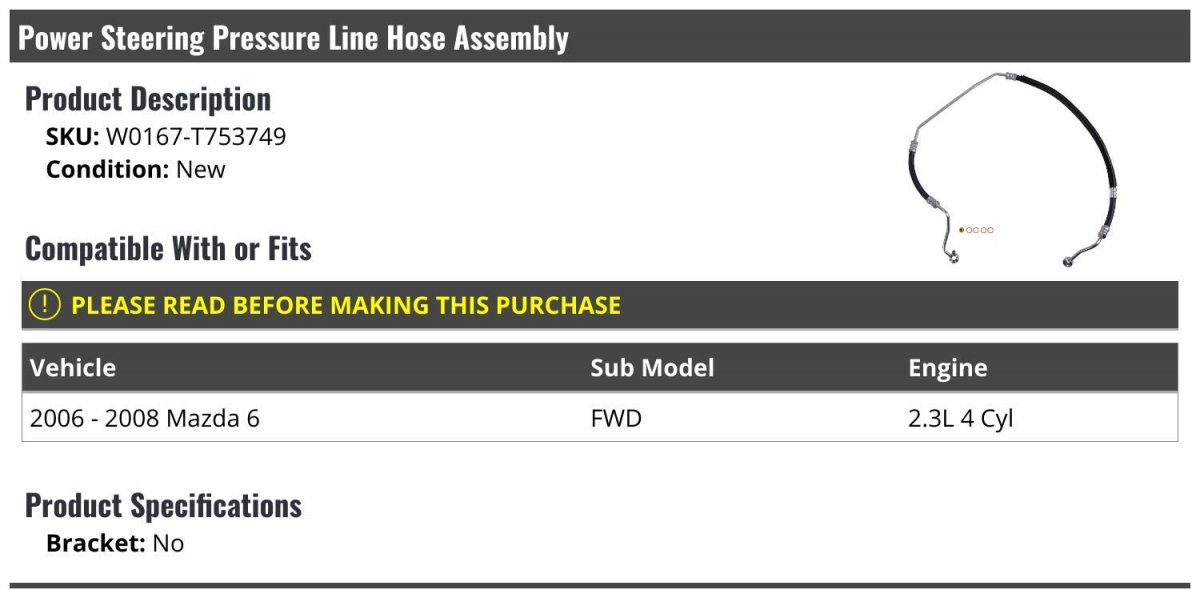Click the Product Description heading
This screenshot has width=1200, height=598.
148,99
